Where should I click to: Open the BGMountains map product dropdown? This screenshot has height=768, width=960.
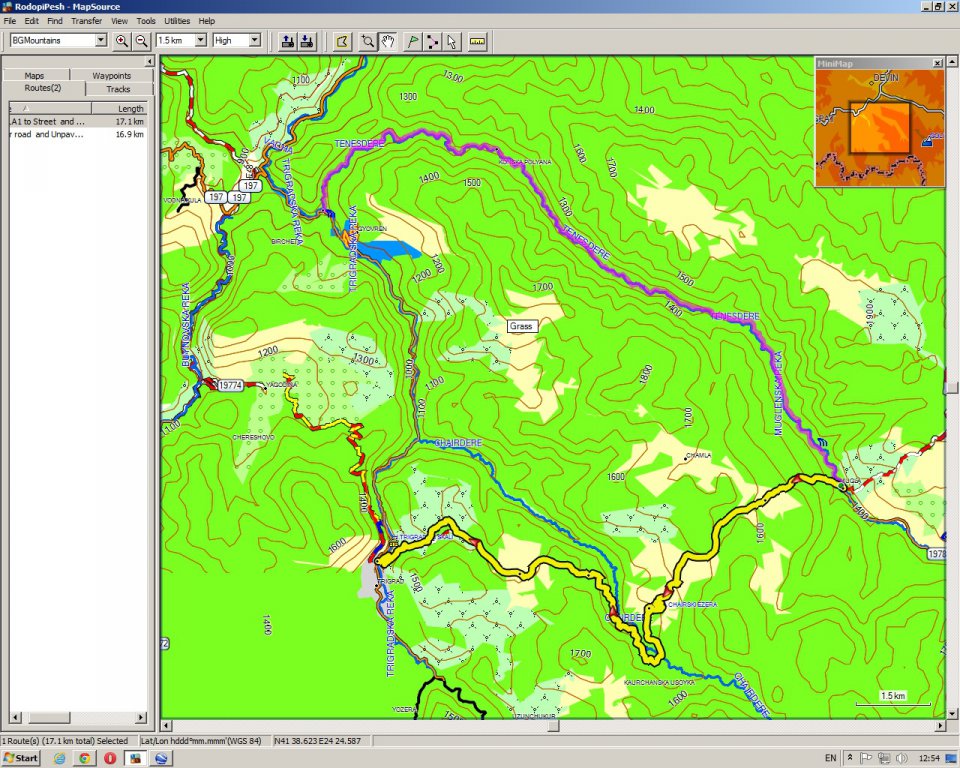100,41
